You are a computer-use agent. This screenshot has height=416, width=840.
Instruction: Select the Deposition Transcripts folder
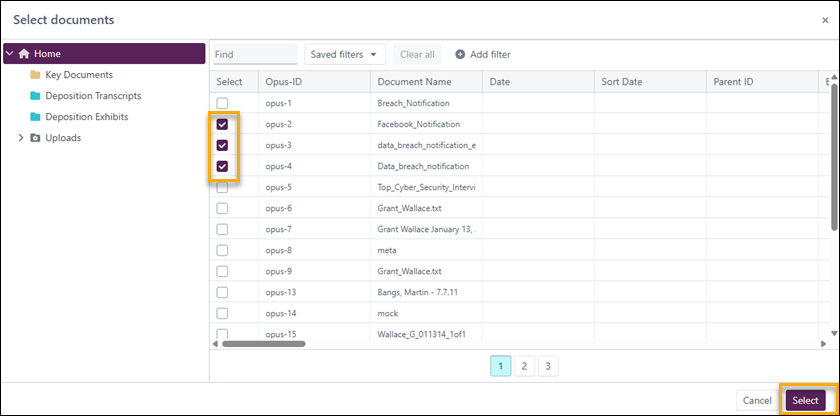[93, 96]
